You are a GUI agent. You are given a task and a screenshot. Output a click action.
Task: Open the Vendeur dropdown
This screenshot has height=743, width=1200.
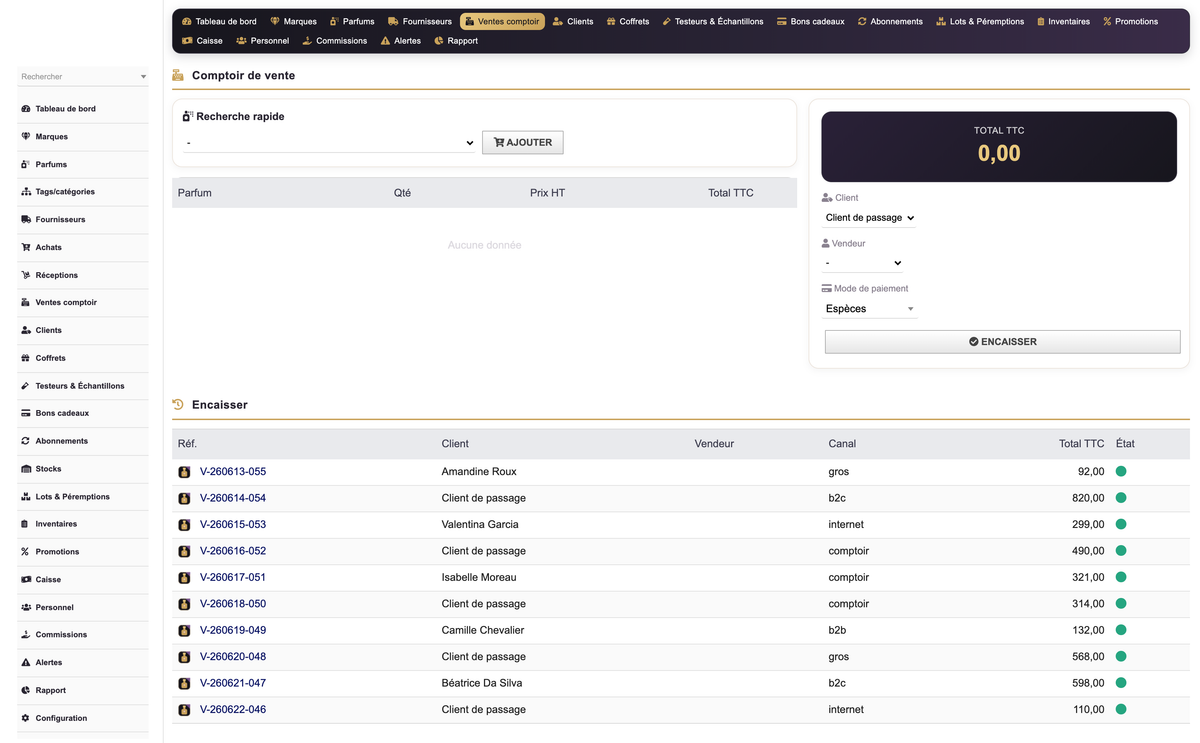coord(863,263)
